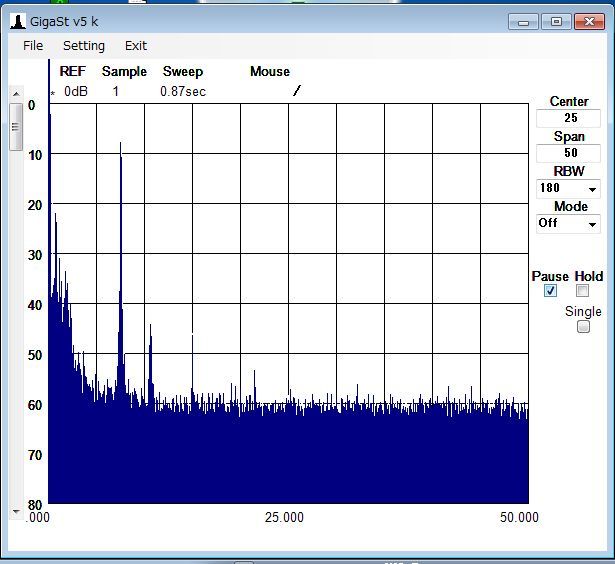Screen dimensions: 615x564
Task: Tick the Single checkbox
Action: pyautogui.click(x=583, y=326)
